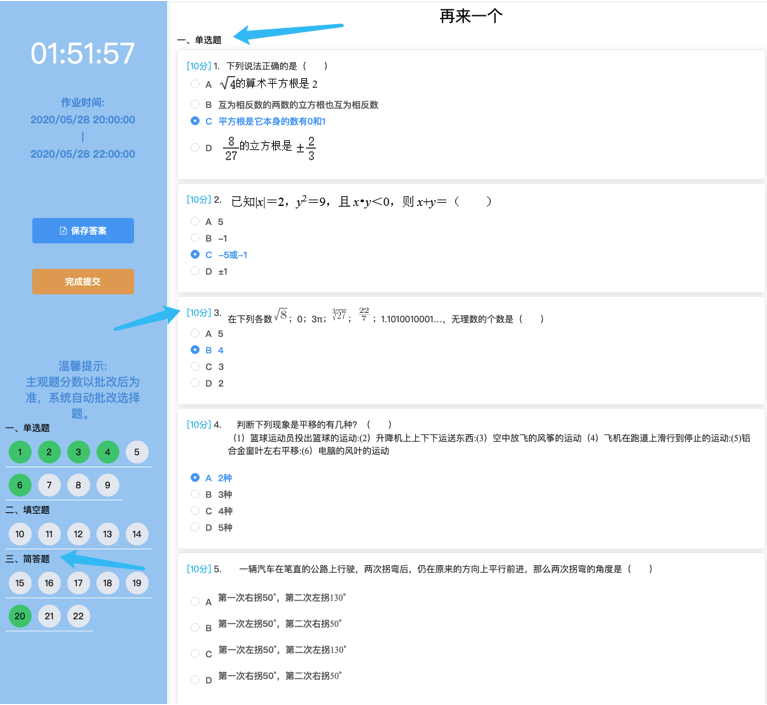Choose option B -1 for question 2
767x705 pixels.
tap(195, 238)
